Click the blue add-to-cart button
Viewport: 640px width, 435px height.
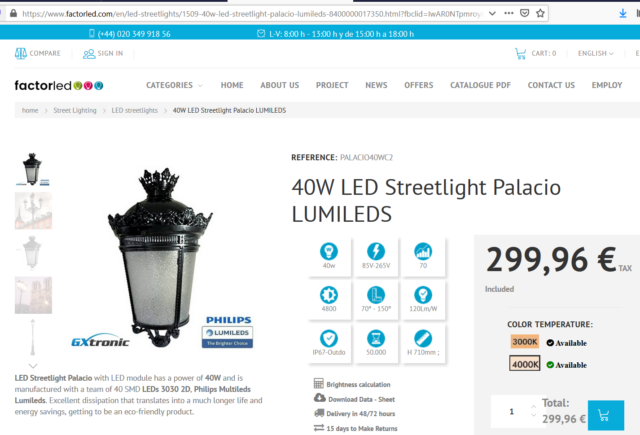606,415
